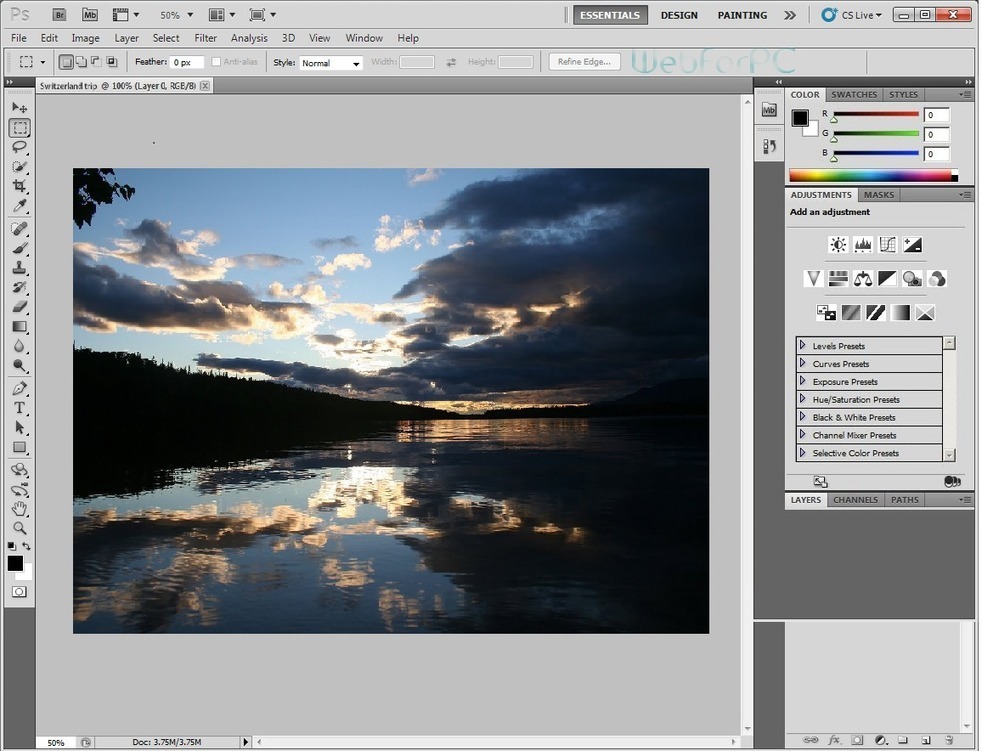
Task: Select the Crop tool
Action: click(19, 187)
